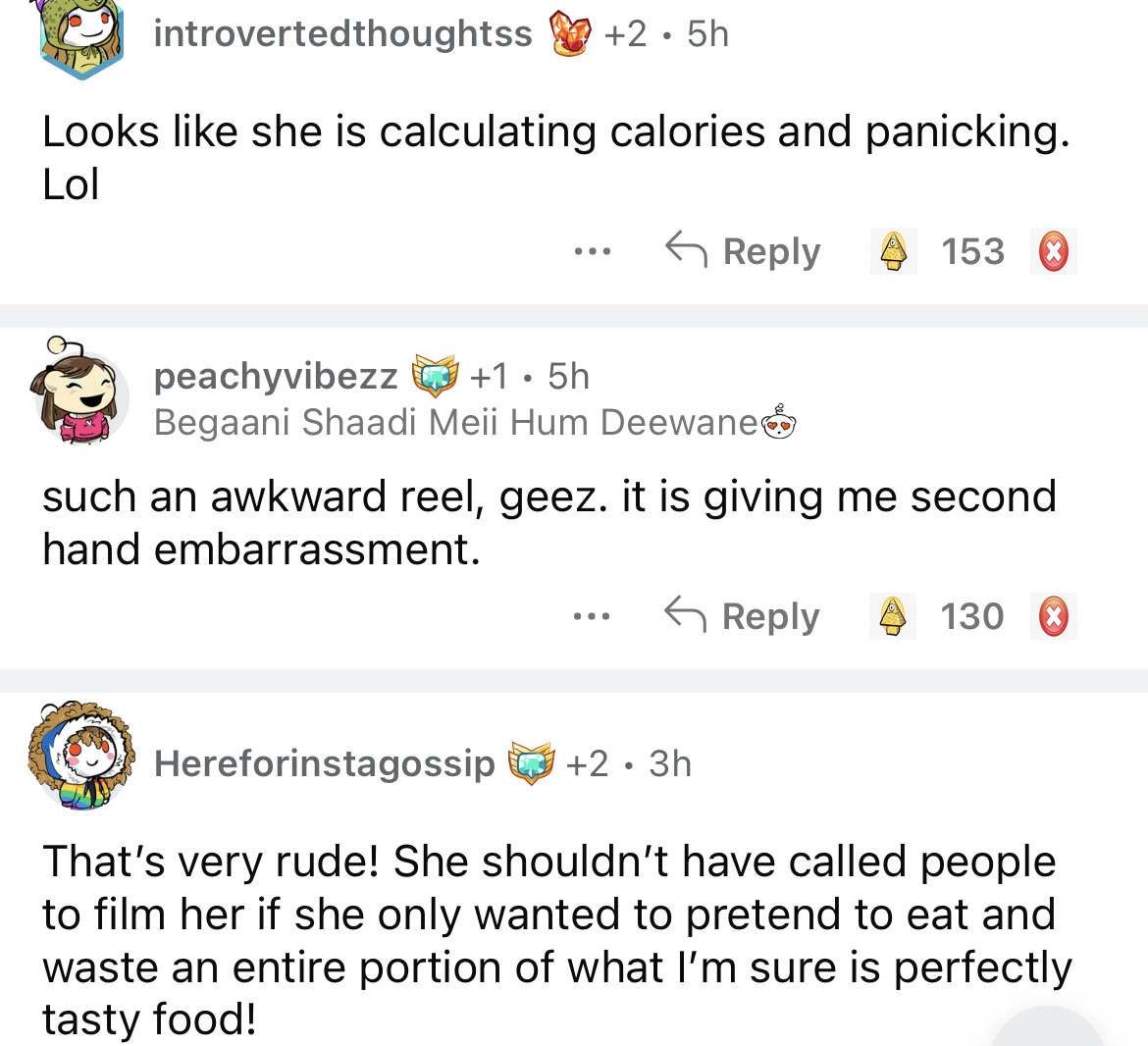The image size is (1148, 1046).
Task: Open the introvertedthoughtss username profile
Action: pos(342,33)
